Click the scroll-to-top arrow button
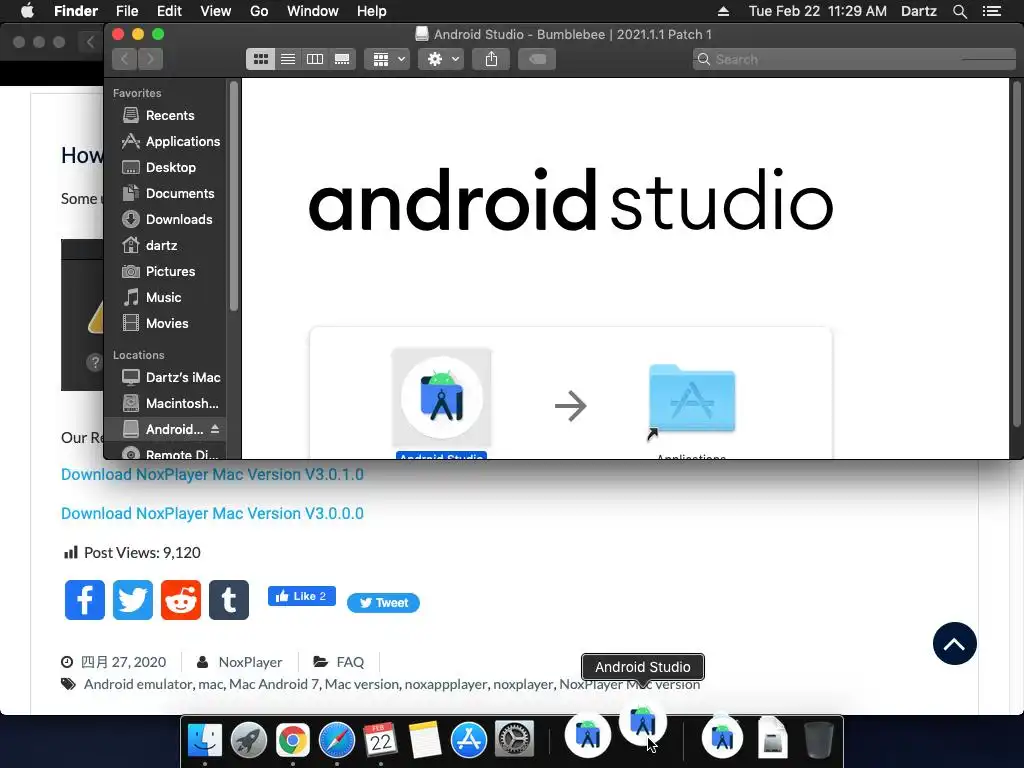The width and height of the screenshot is (1024, 768). (x=954, y=643)
